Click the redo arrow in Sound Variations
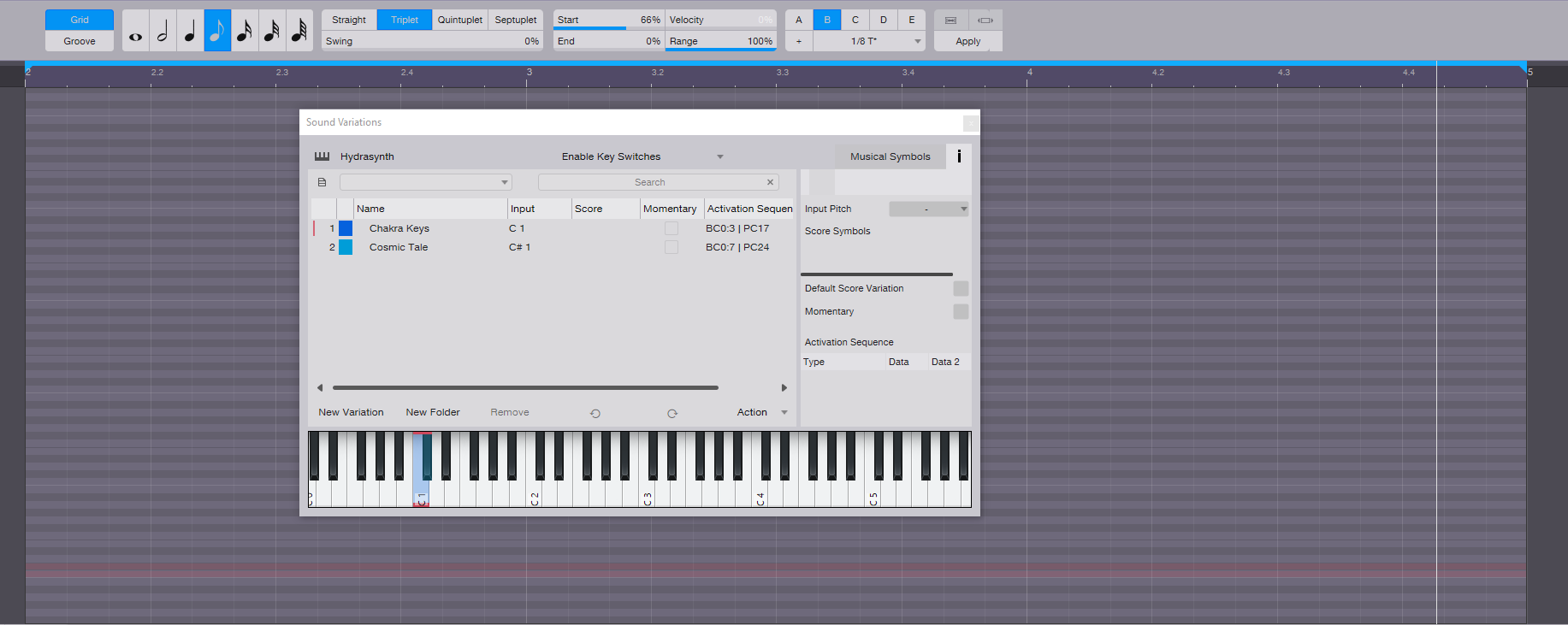This screenshot has height=625, width=1568. point(672,413)
